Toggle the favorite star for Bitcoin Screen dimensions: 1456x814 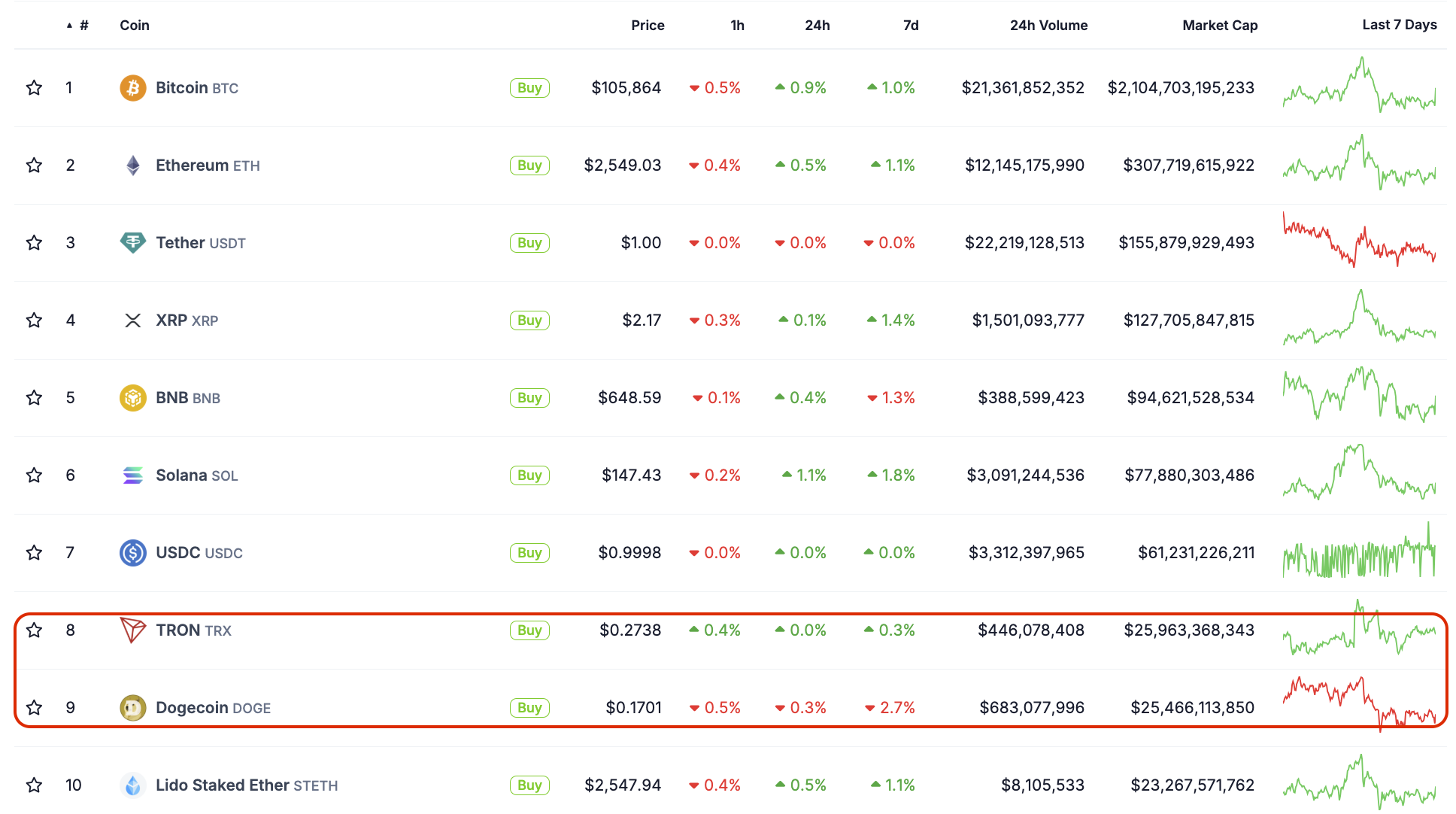point(34,88)
